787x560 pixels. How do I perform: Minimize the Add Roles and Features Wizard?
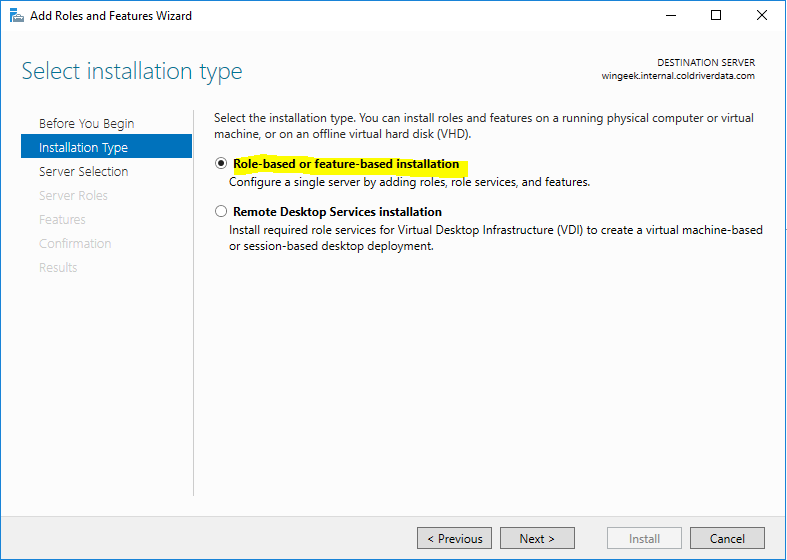(670, 16)
